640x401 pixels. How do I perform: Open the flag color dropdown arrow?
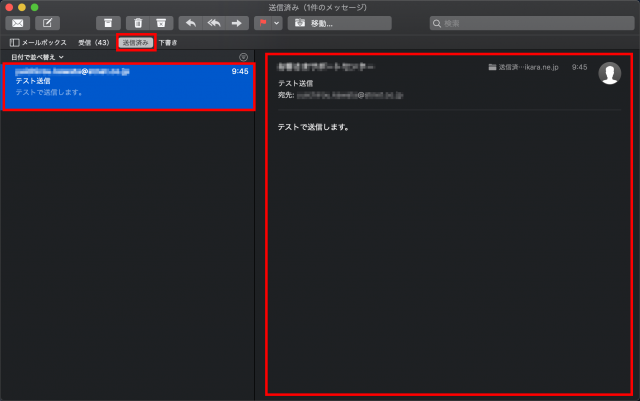[x=276, y=22]
